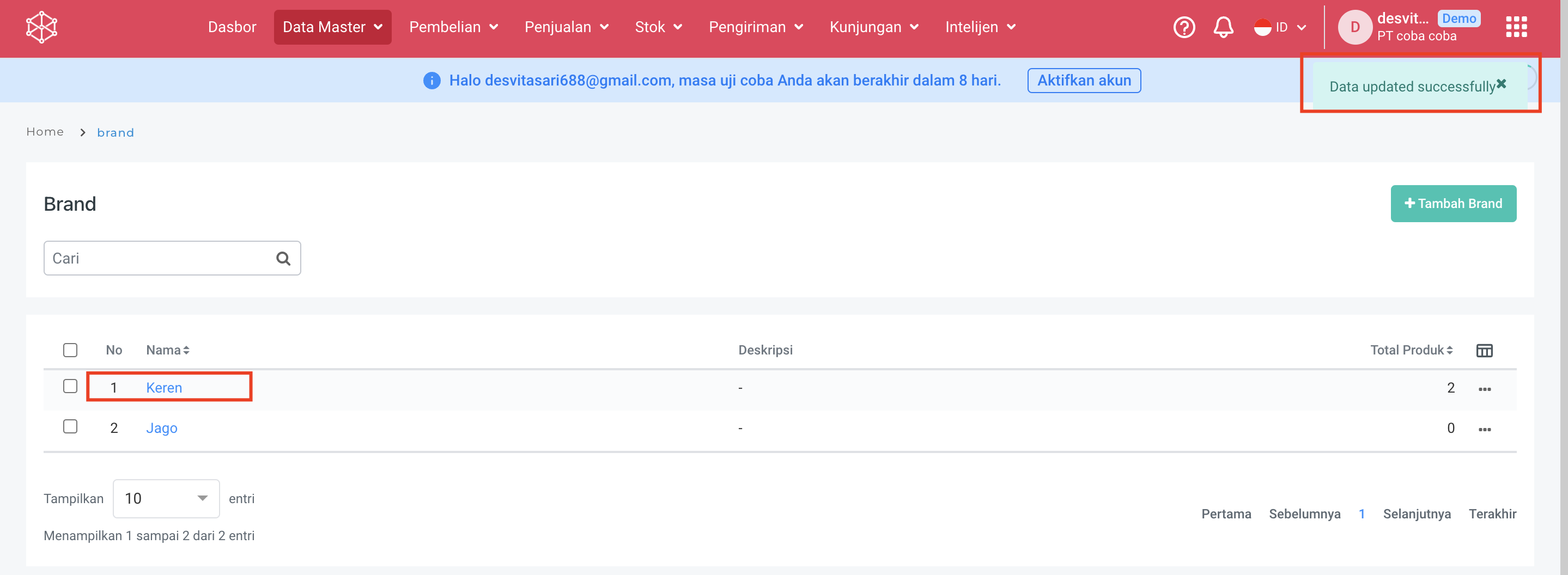Open the apps grid menu icon
Image resolution: width=1568 pixels, height=575 pixels.
pos(1516,27)
